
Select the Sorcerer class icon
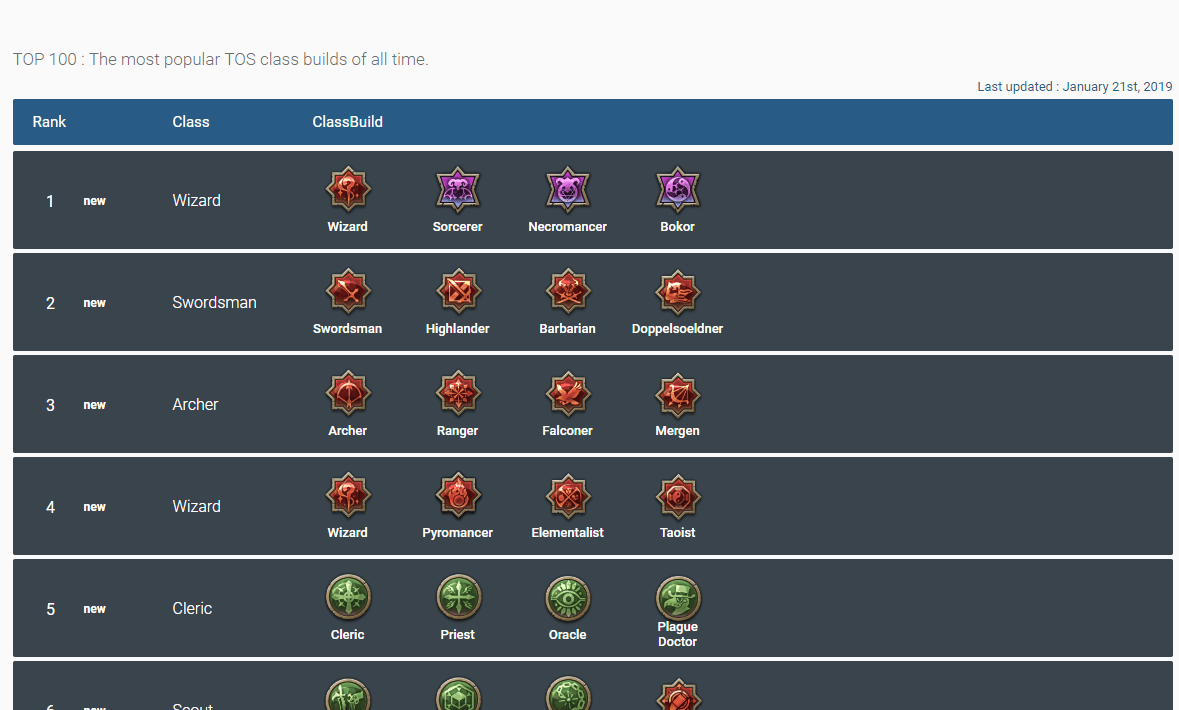pos(457,189)
